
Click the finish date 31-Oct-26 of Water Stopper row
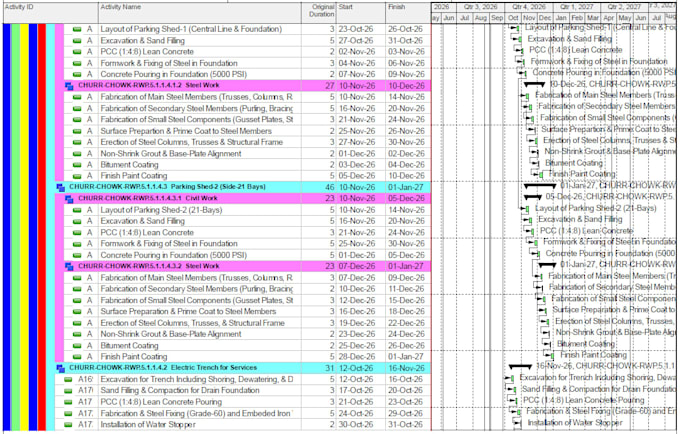pyautogui.click(x=408, y=425)
